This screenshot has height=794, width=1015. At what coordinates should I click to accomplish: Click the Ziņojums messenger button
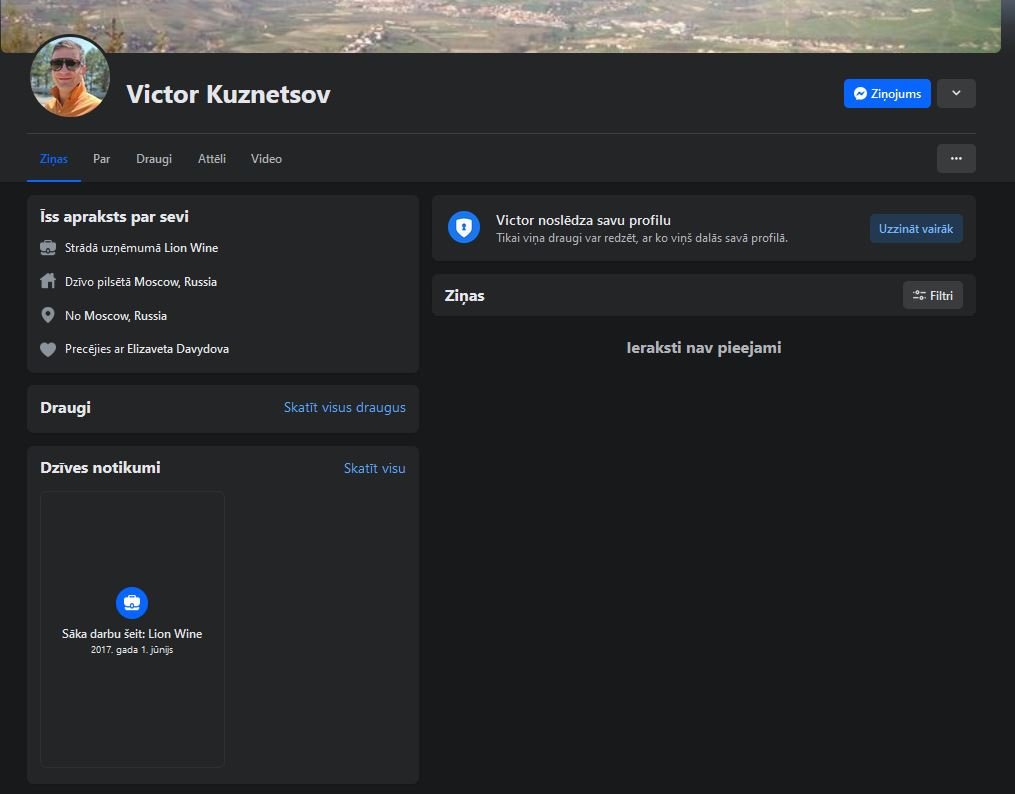click(887, 94)
